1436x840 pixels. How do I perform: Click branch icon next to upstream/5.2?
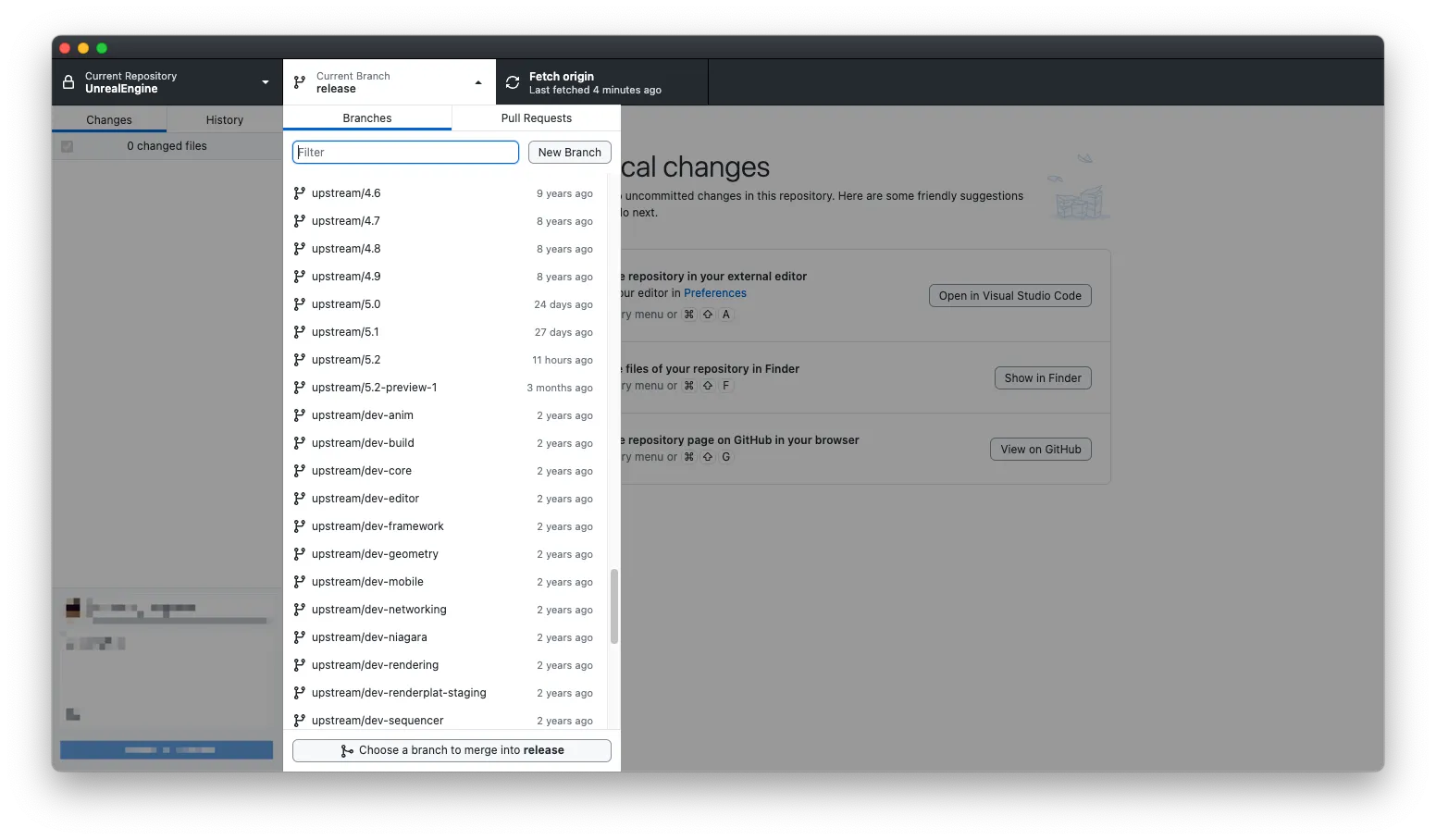[x=300, y=360]
